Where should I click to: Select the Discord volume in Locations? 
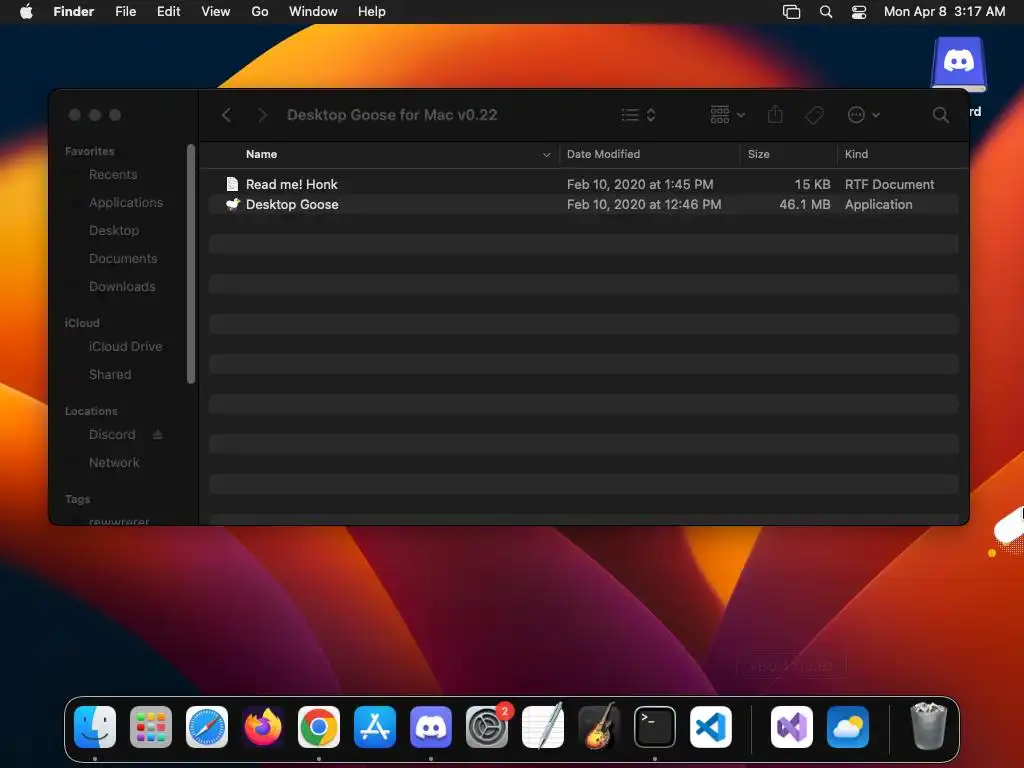[x=112, y=435]
